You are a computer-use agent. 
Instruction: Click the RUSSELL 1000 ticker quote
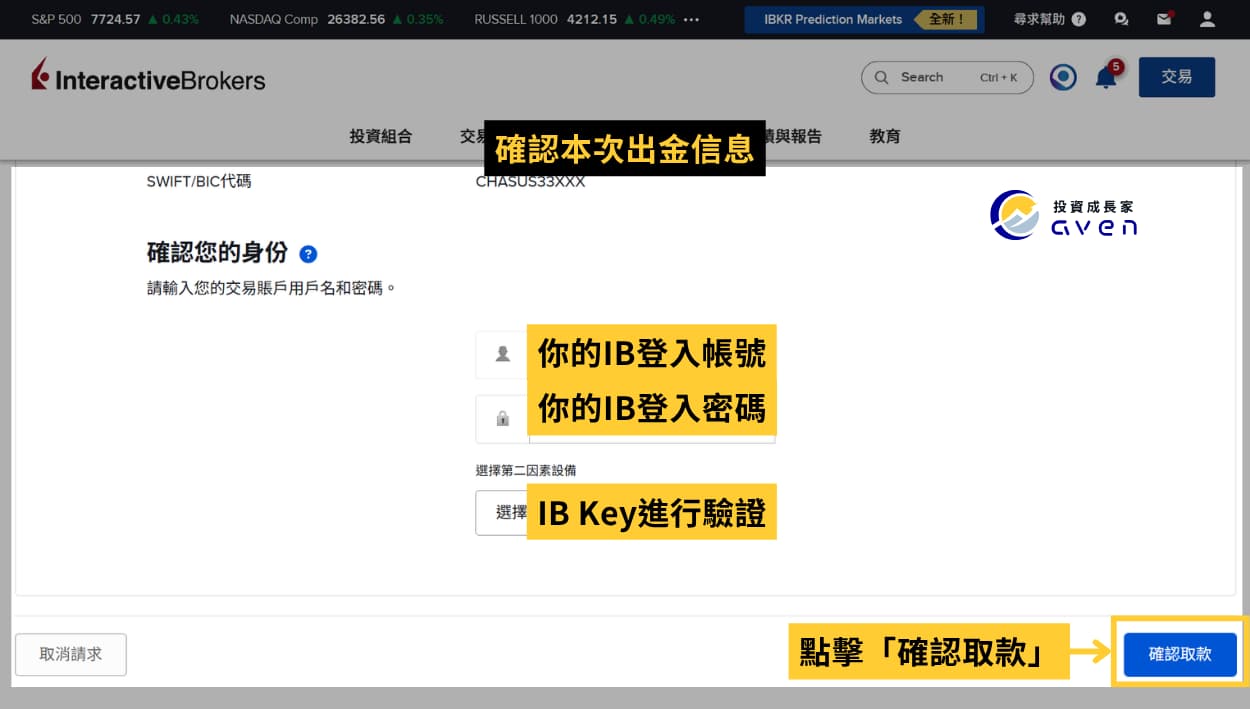tap(575, 19)
